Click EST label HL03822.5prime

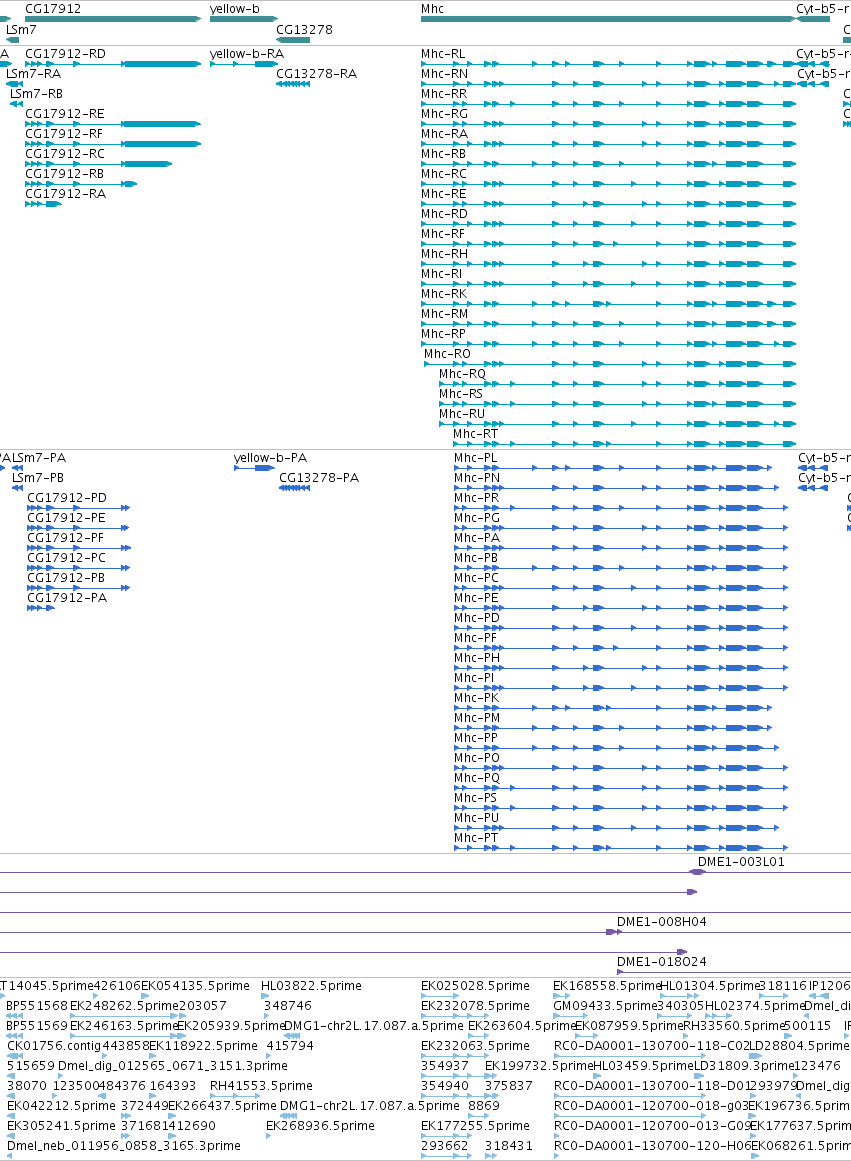pos(312,986)
